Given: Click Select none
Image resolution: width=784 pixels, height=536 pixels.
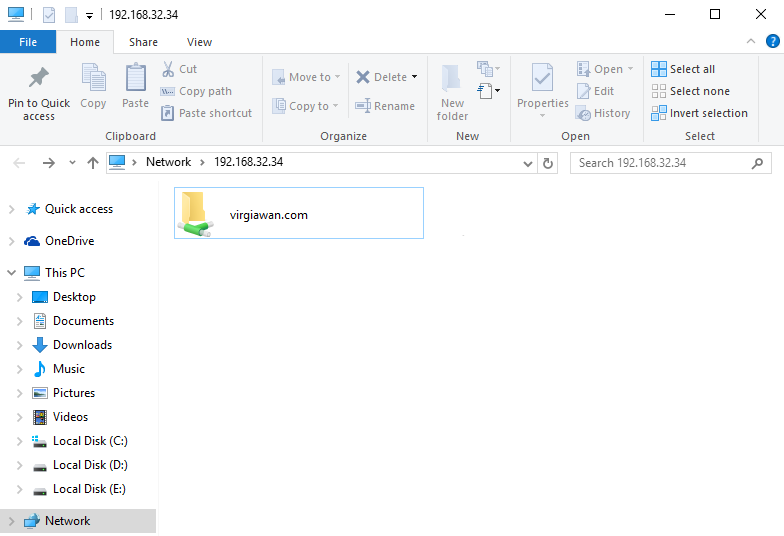Looking at the screenshot, I should point(690,91).
